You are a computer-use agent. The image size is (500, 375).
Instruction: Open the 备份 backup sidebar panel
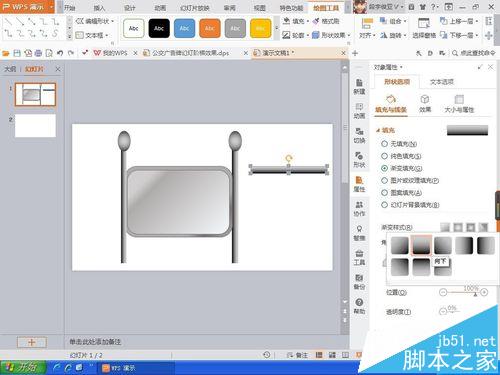[359, 282]
